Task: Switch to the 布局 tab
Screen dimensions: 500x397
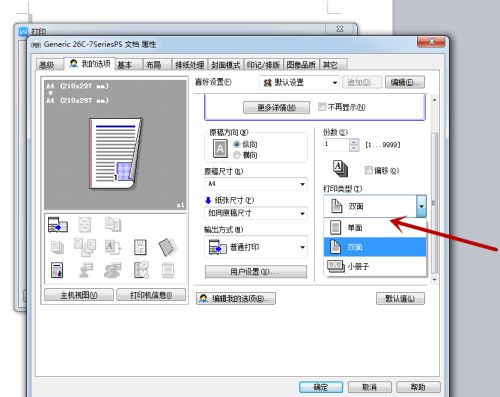Action: click(x=157, y=65)
